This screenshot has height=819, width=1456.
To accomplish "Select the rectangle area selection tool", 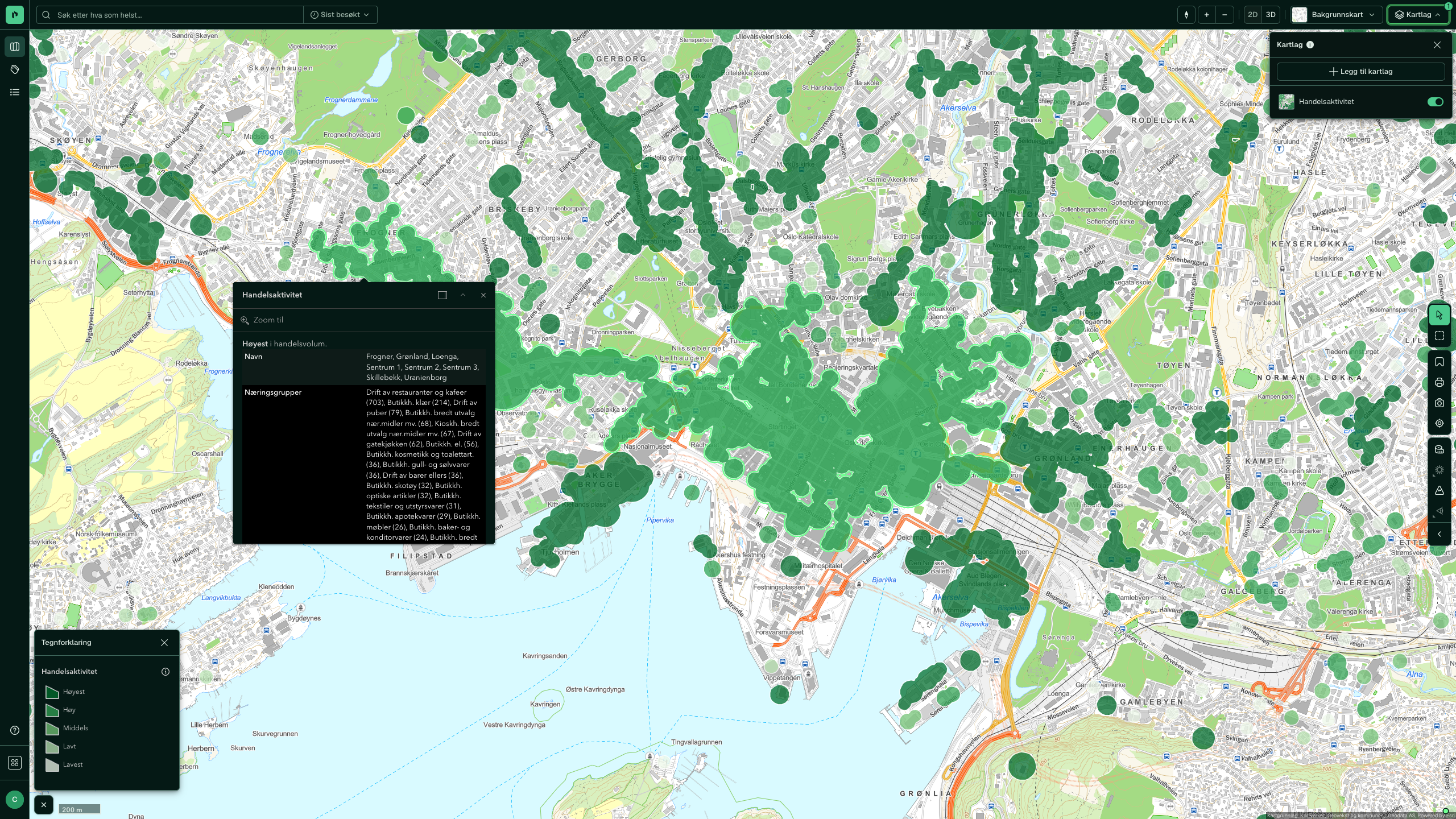I will pyautogui.click(x=1440, y=336).
